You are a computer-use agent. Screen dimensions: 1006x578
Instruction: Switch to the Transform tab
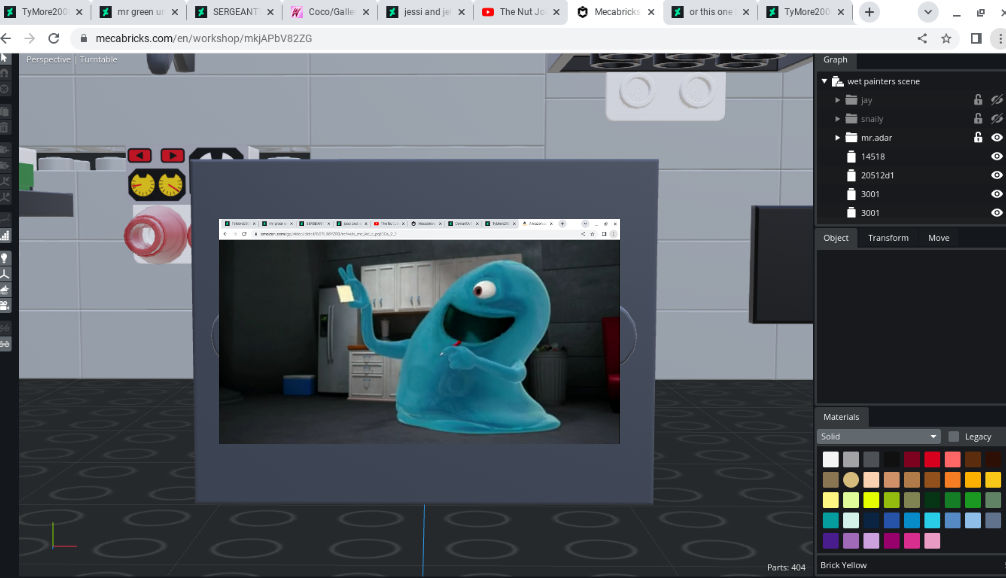point(888,238)
